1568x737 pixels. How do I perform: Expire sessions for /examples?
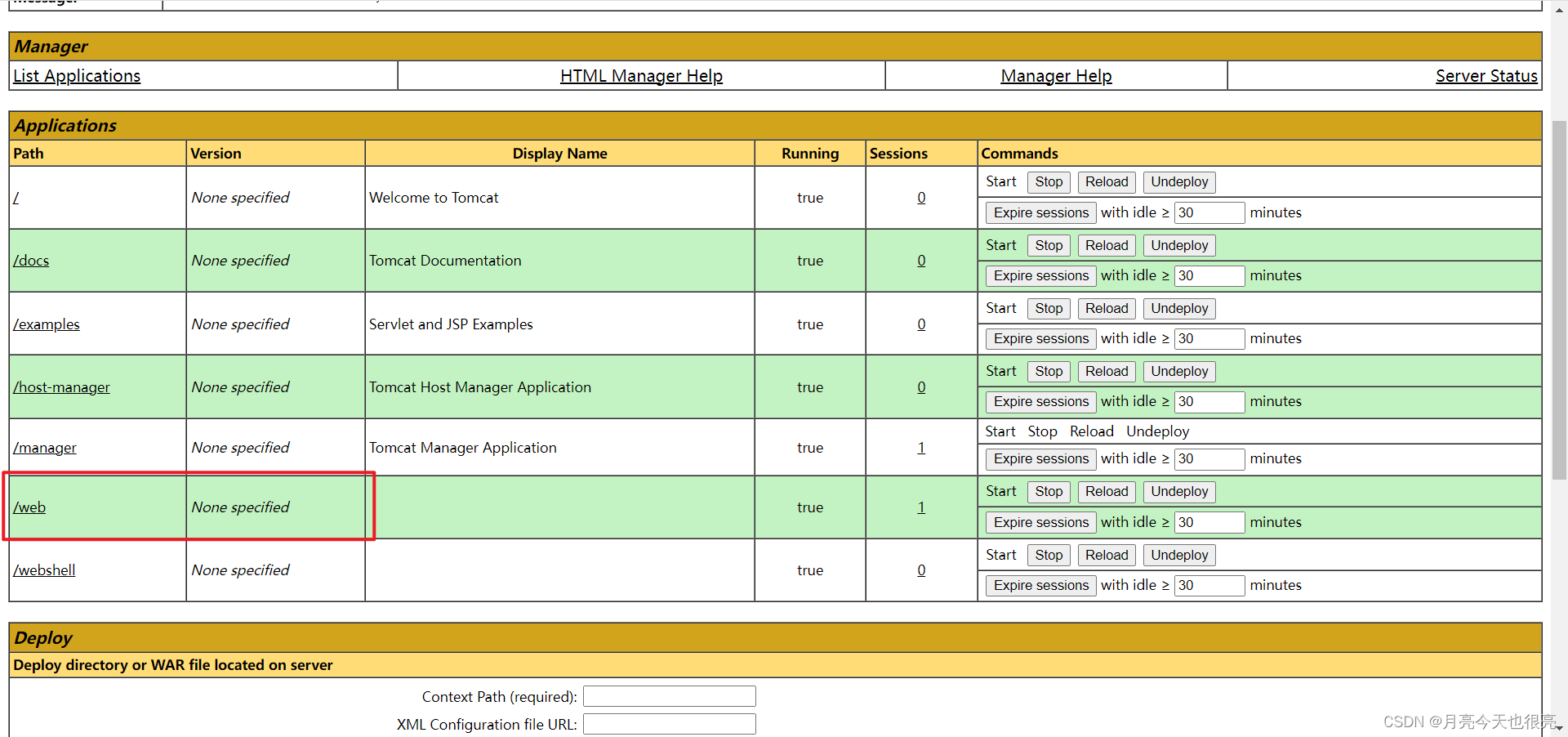click(x=1041, y=339)
